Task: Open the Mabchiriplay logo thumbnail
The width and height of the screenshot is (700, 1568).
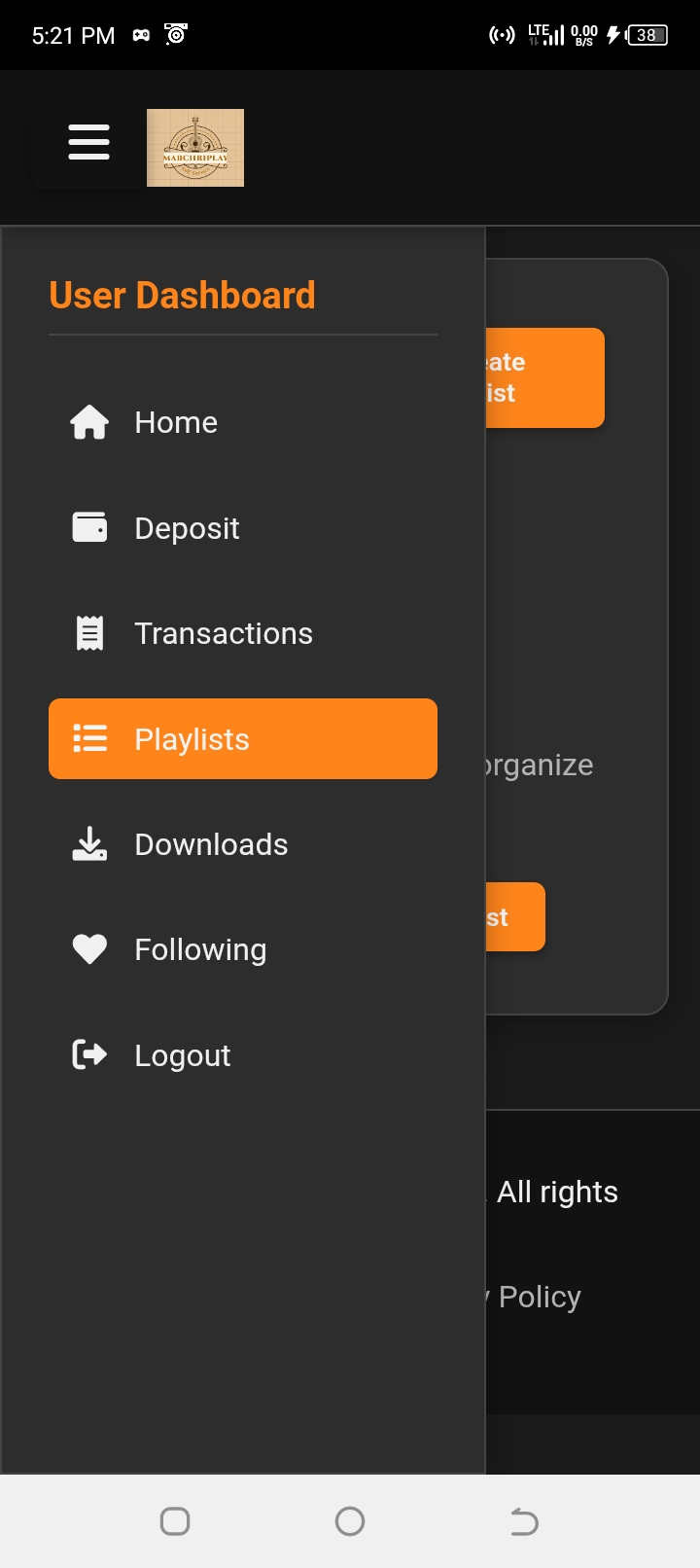Action: tap(195, 148)
